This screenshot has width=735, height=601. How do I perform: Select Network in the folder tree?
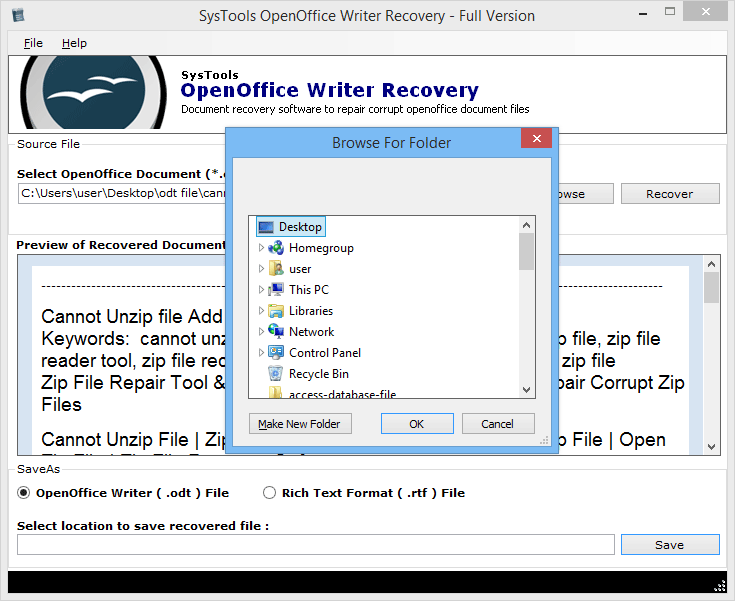coord(311,332)
